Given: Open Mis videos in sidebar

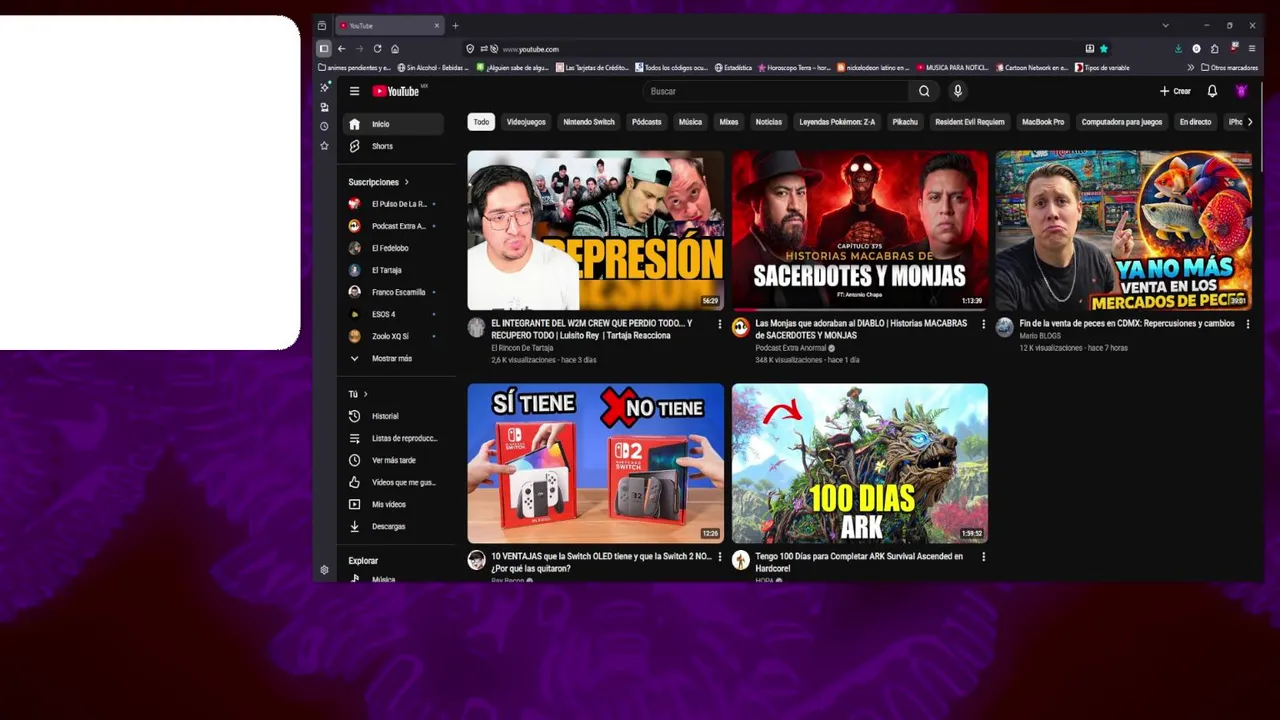Looking at the screenshot, I should pos(393,504).
